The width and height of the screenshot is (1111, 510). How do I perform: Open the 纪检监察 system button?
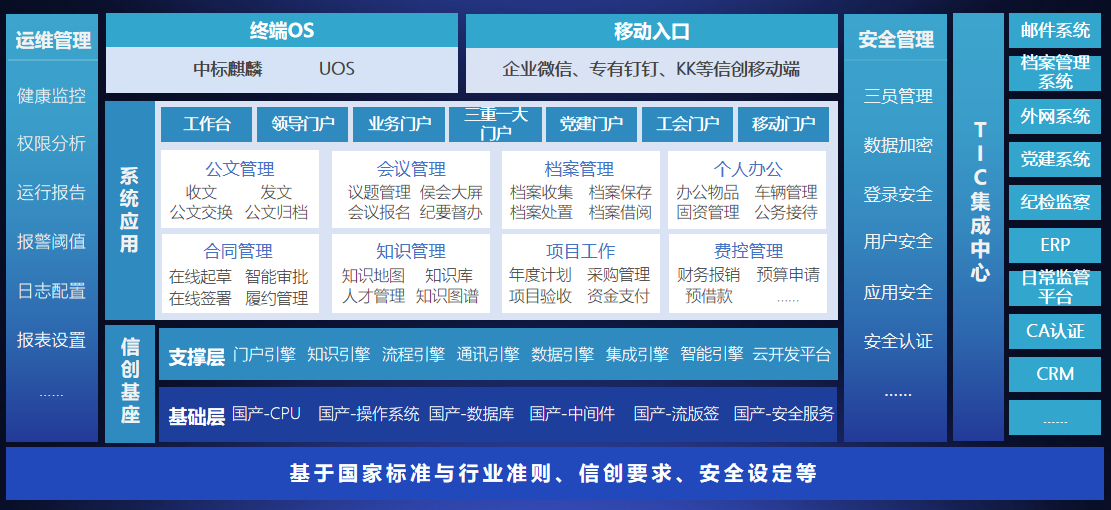1055,202
